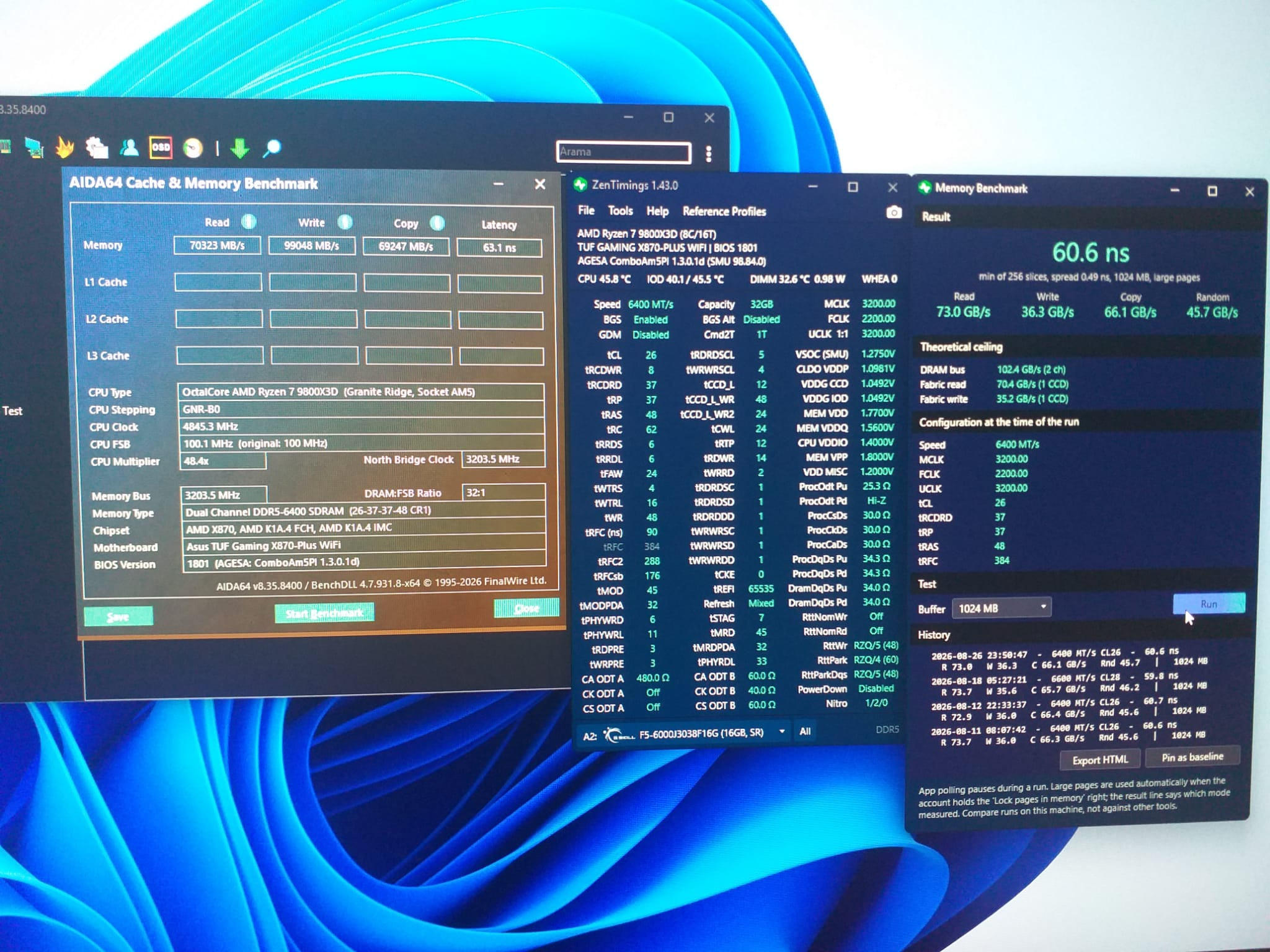Select history entry dated 2026-08-11 08:07:42

(x=1068, y=734)
